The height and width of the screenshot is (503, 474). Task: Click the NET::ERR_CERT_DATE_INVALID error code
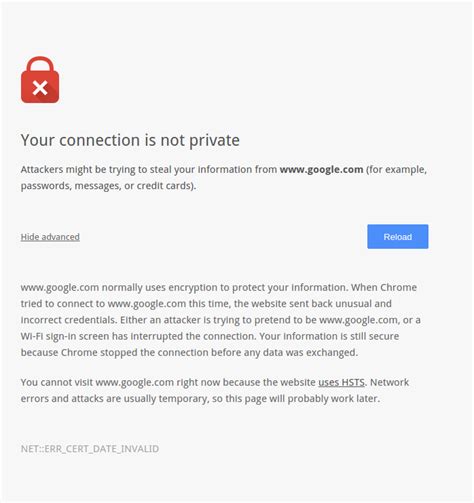click(x=90, y=449)
